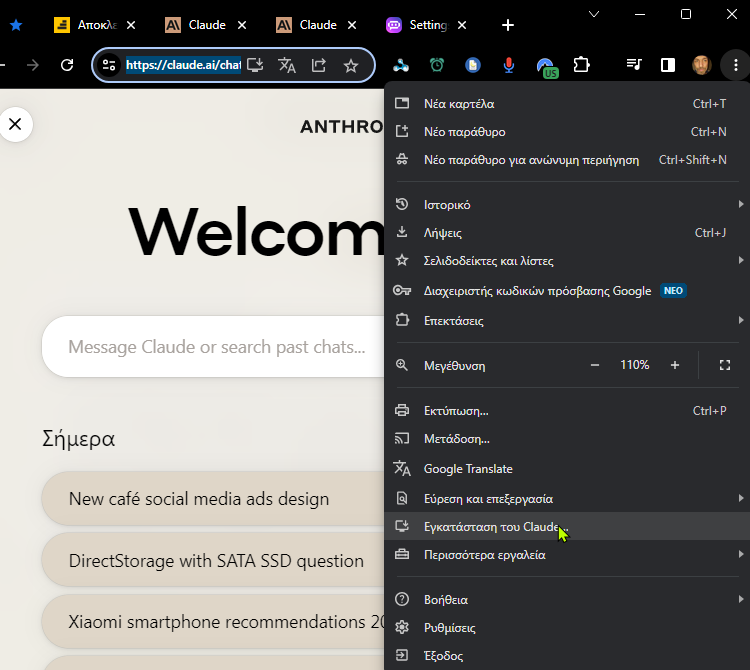Open the tab search chevron
The image size is (750, 670).
594,14
